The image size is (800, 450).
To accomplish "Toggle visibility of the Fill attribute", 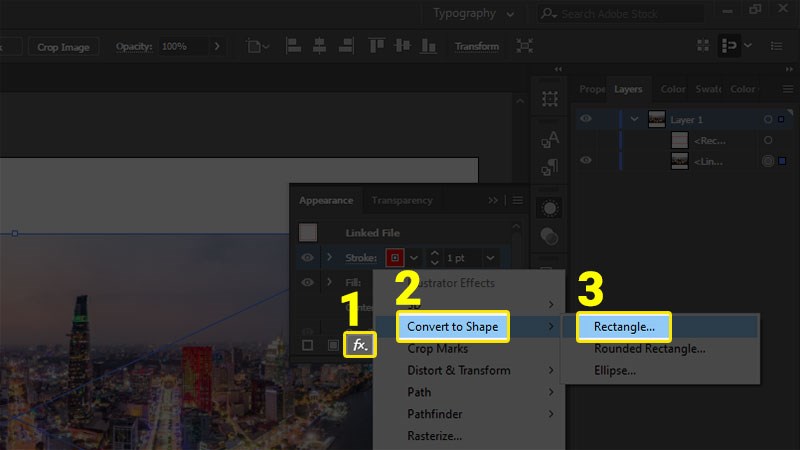I will coord(308,283).
